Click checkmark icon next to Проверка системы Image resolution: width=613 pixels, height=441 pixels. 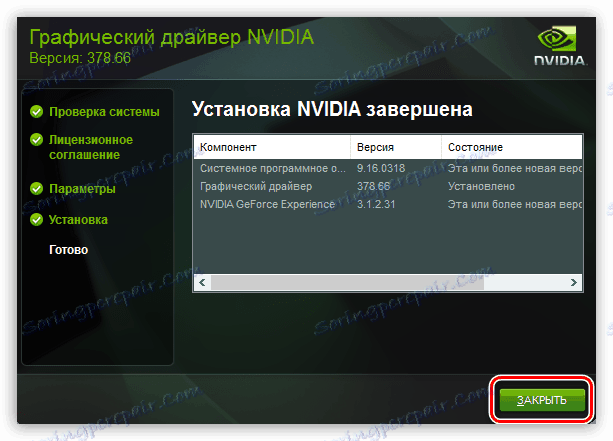[x=36, y=112]
